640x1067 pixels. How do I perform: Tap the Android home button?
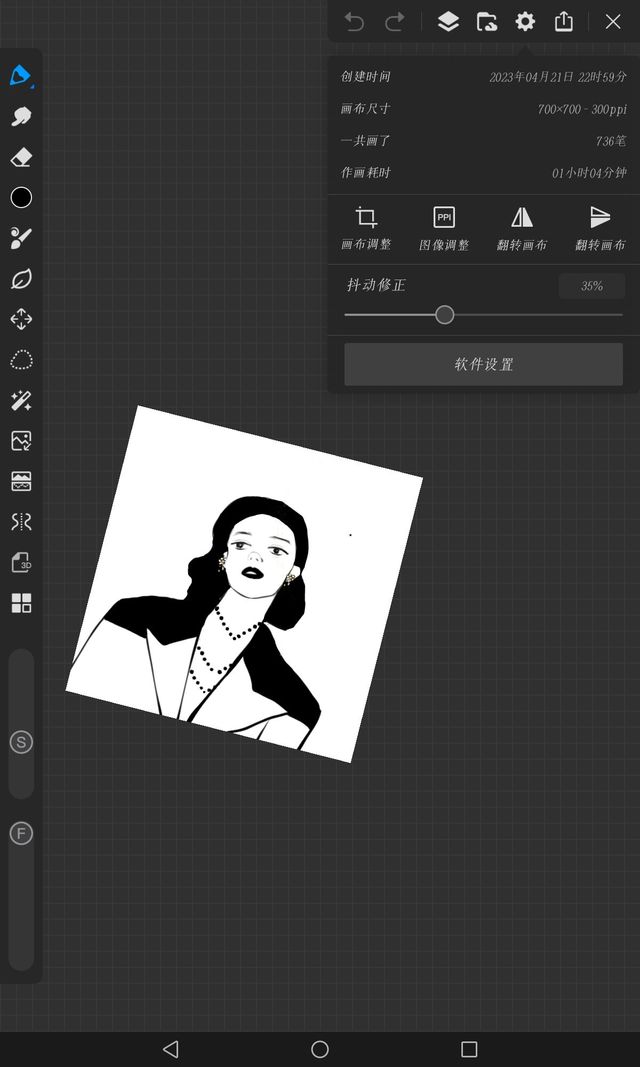320,1049
